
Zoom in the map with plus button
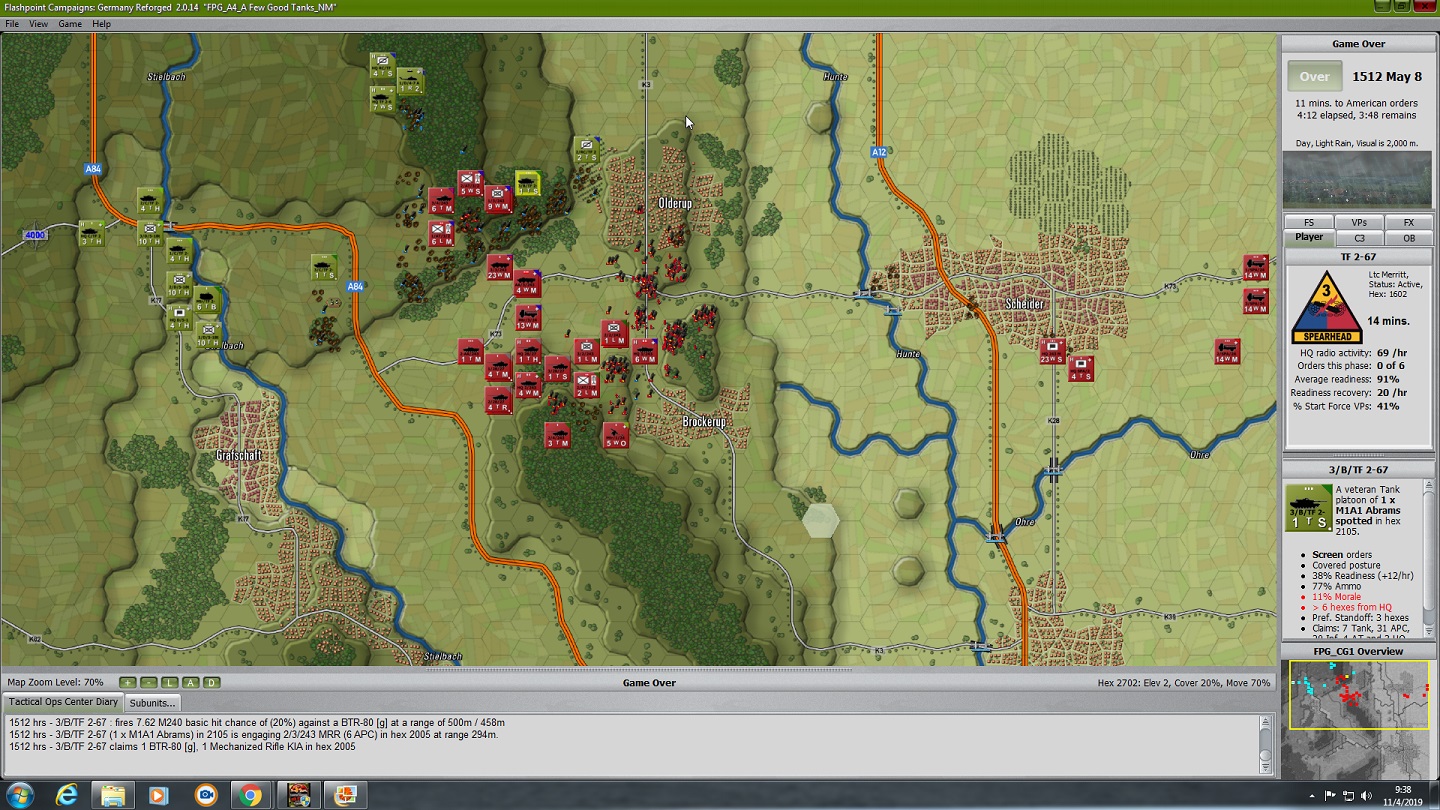point(127,683)
